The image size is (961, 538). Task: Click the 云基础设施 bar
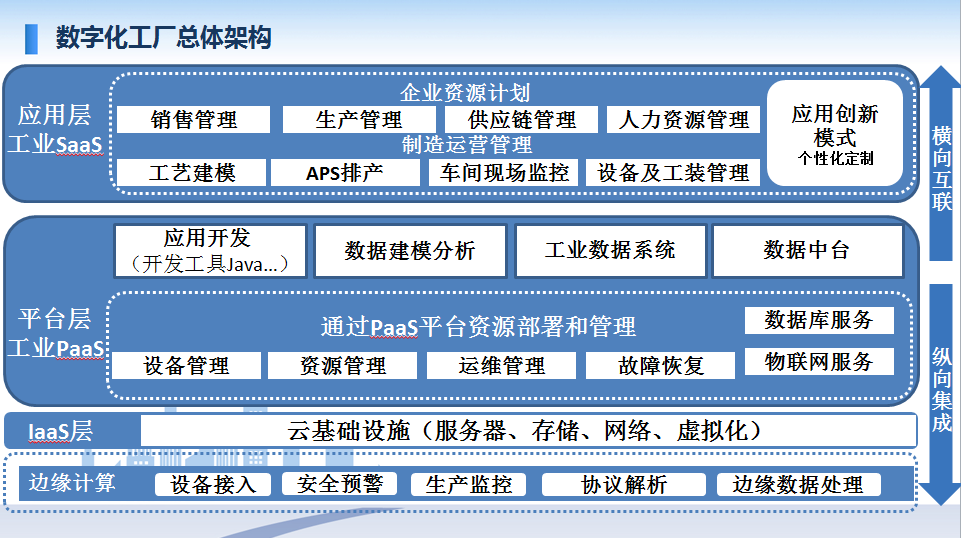528,431
